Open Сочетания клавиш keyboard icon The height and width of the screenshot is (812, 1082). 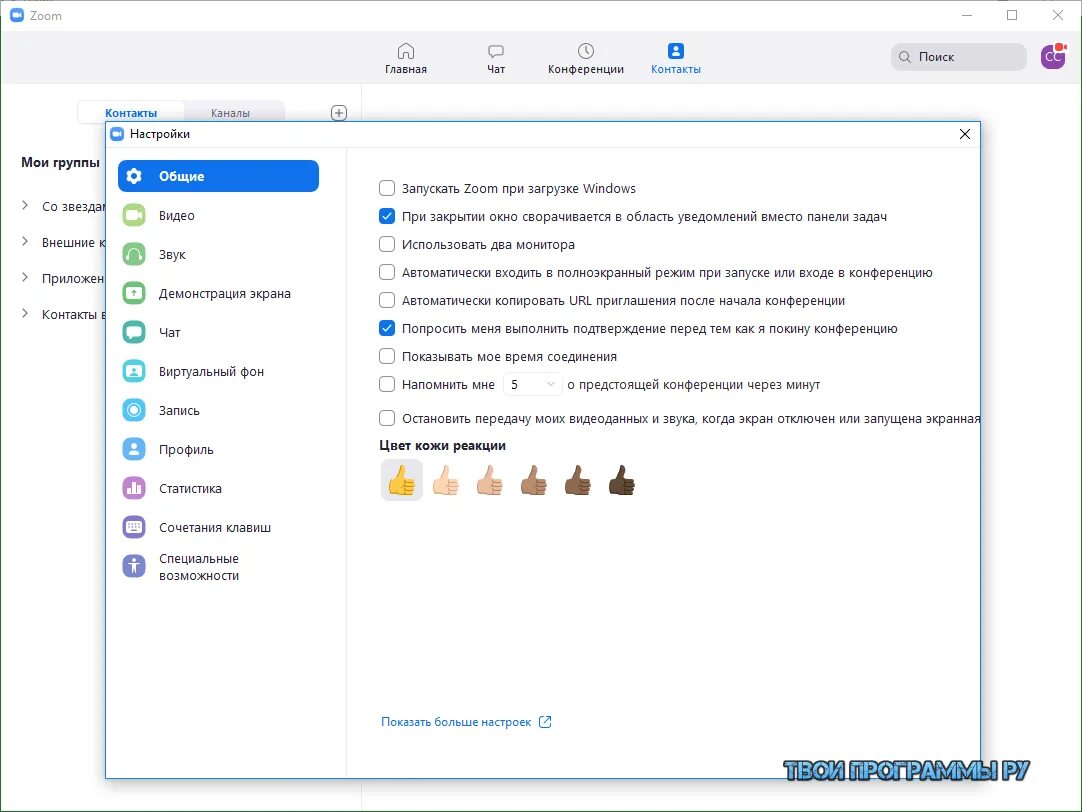tap(134, 527)
